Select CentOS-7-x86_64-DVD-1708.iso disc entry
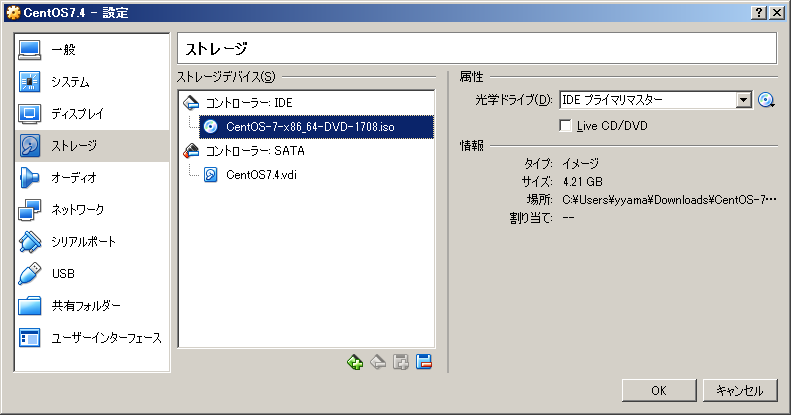The image size is (791, 415). click(x=316, y=127)
